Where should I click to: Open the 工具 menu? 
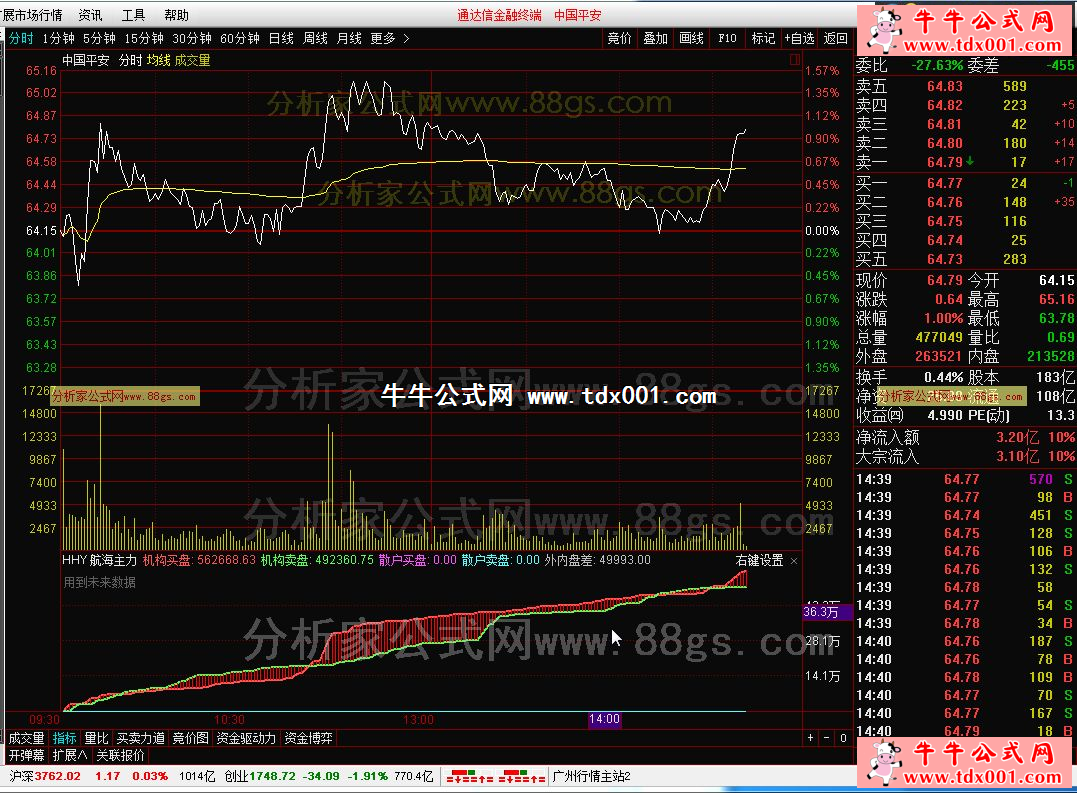coord(133,15)
